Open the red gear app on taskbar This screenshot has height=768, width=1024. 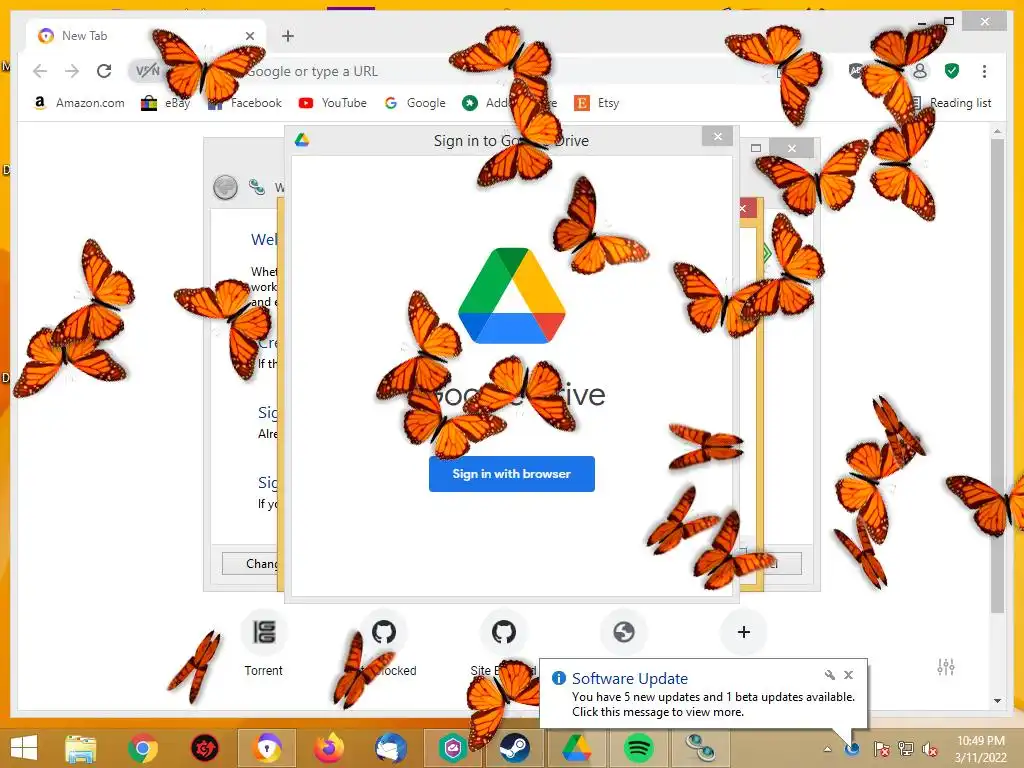(204, 748)
